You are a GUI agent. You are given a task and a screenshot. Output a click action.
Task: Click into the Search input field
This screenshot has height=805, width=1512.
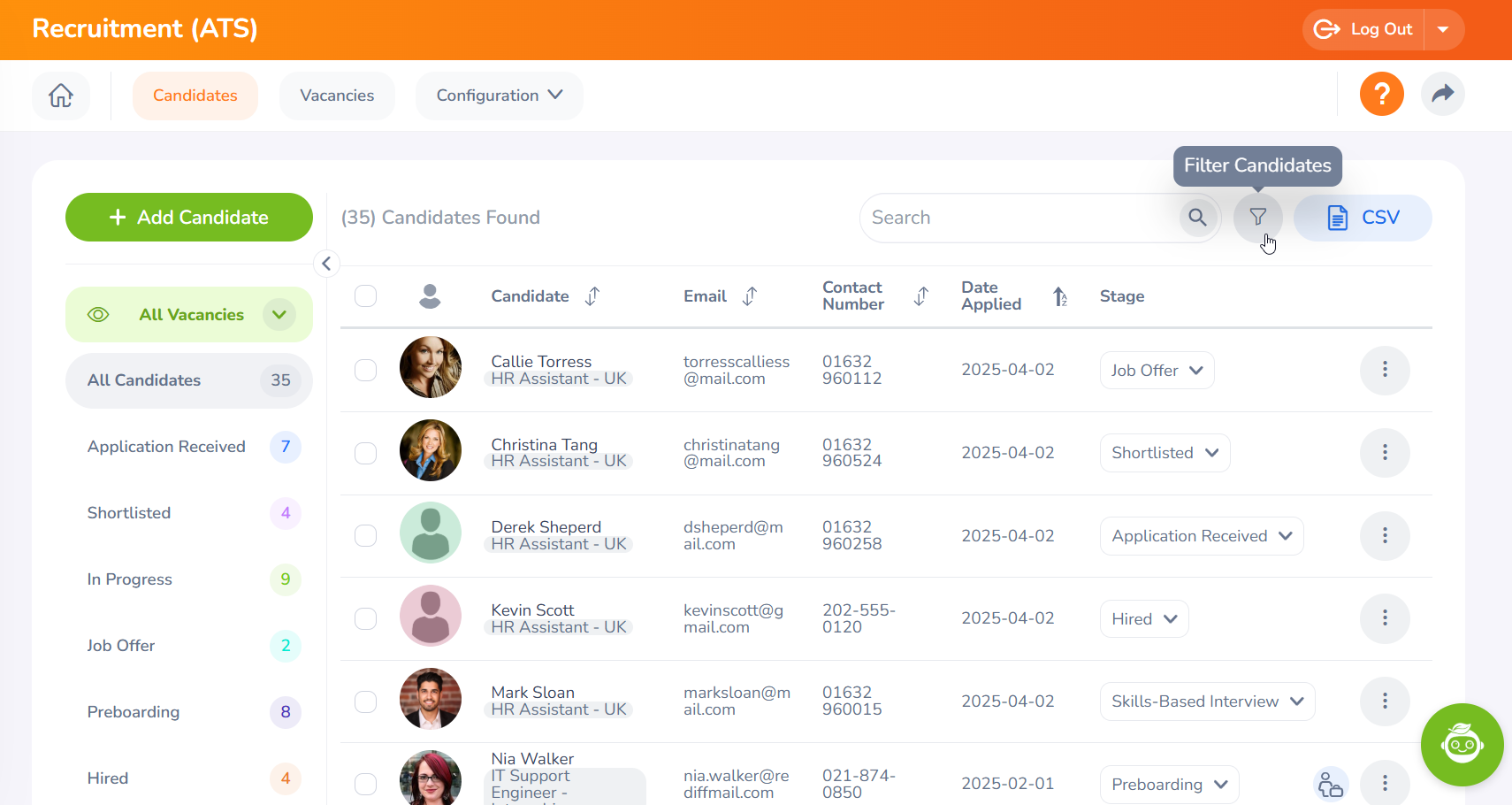click(1017, 218)
